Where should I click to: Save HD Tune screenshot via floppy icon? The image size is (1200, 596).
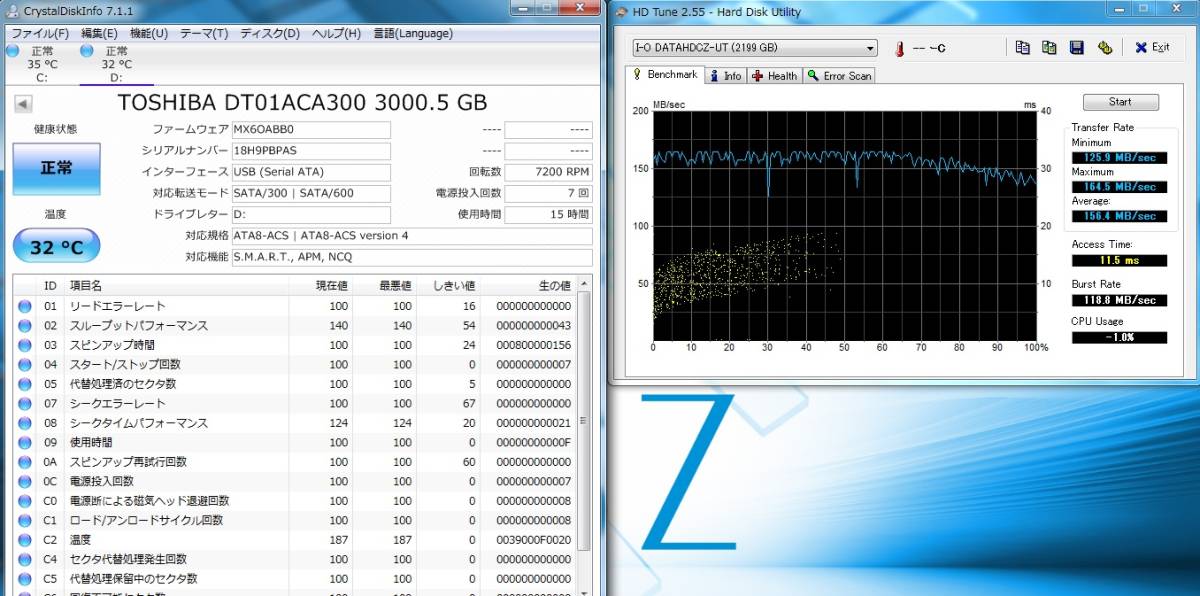(x=1077, y=47)
